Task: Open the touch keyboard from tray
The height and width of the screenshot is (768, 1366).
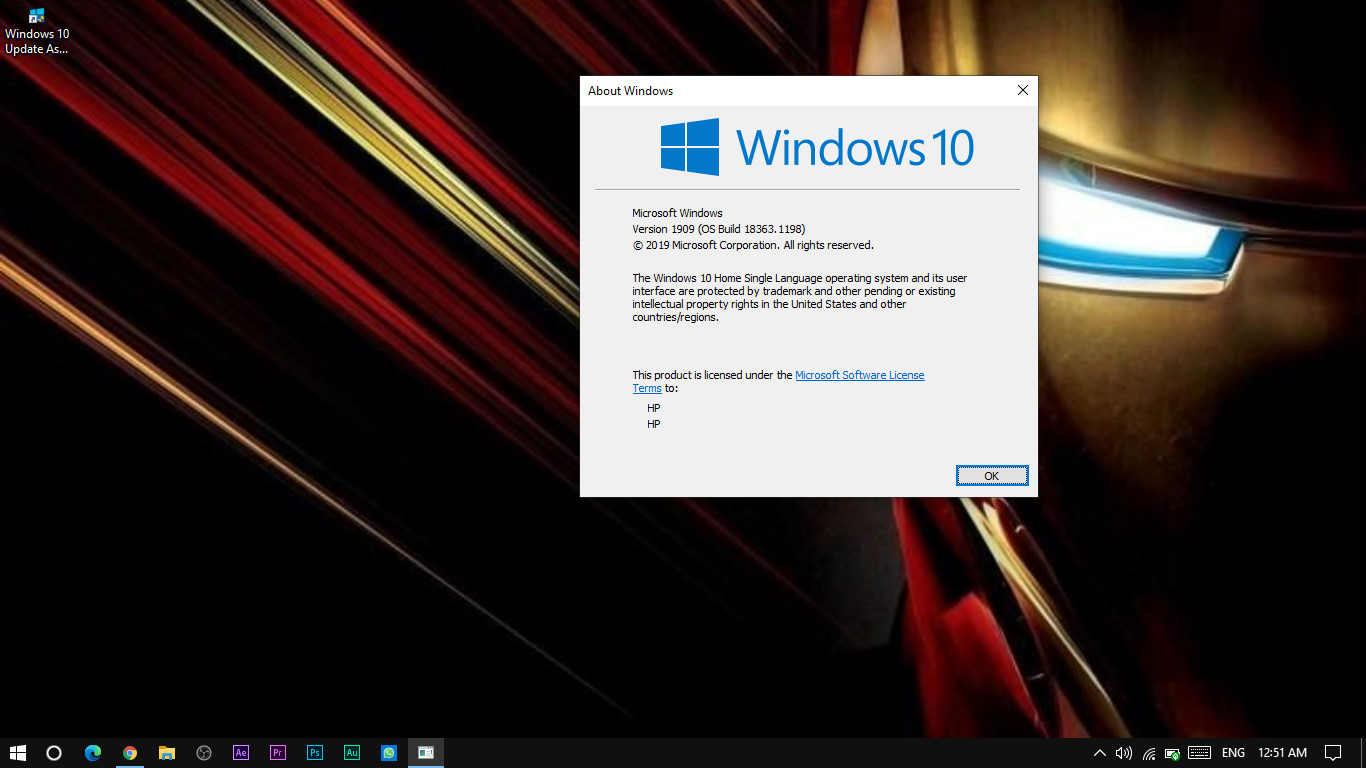Action: pos(1200,753)
